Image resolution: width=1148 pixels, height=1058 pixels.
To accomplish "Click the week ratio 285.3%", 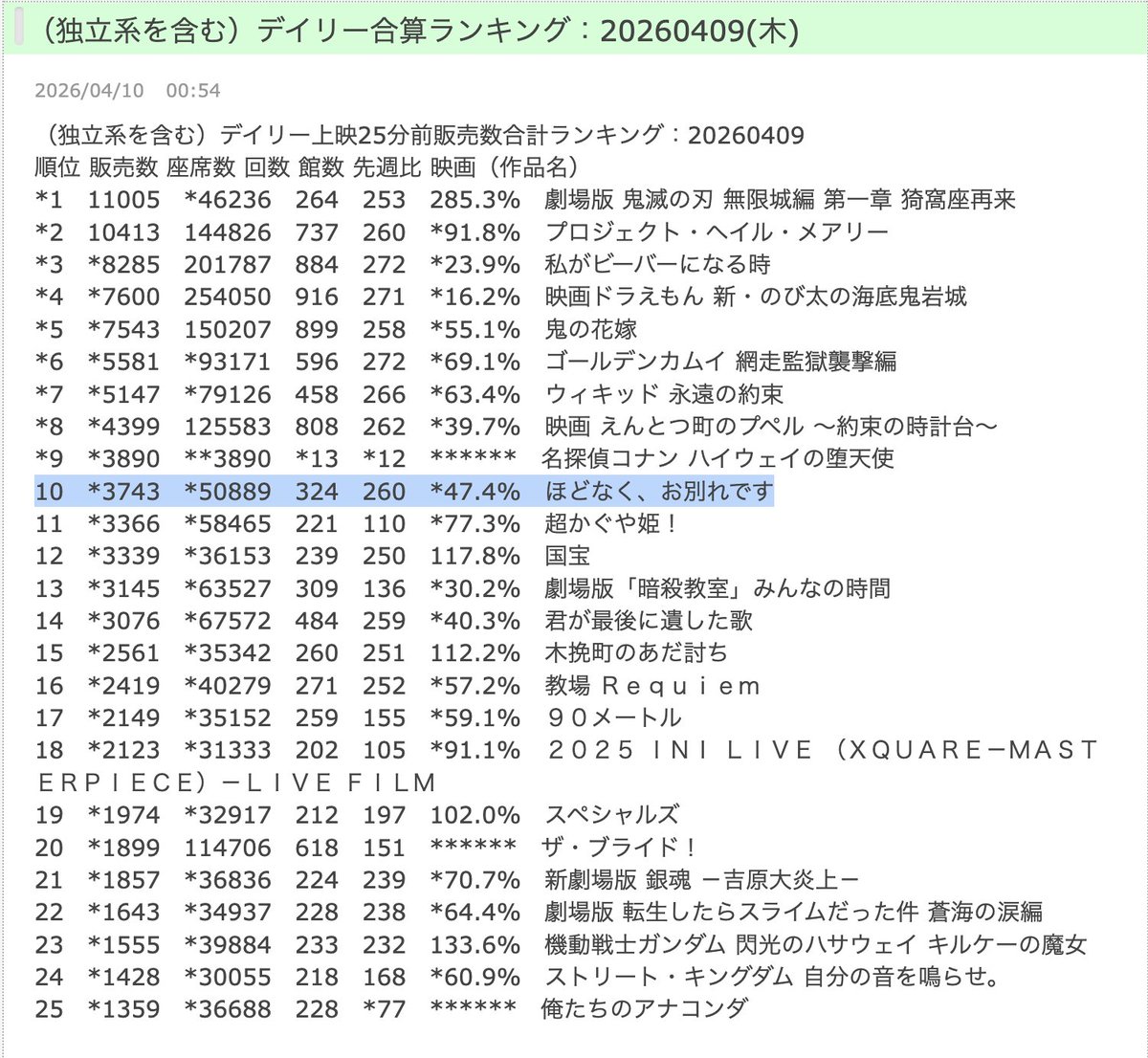I will (475, 201).
